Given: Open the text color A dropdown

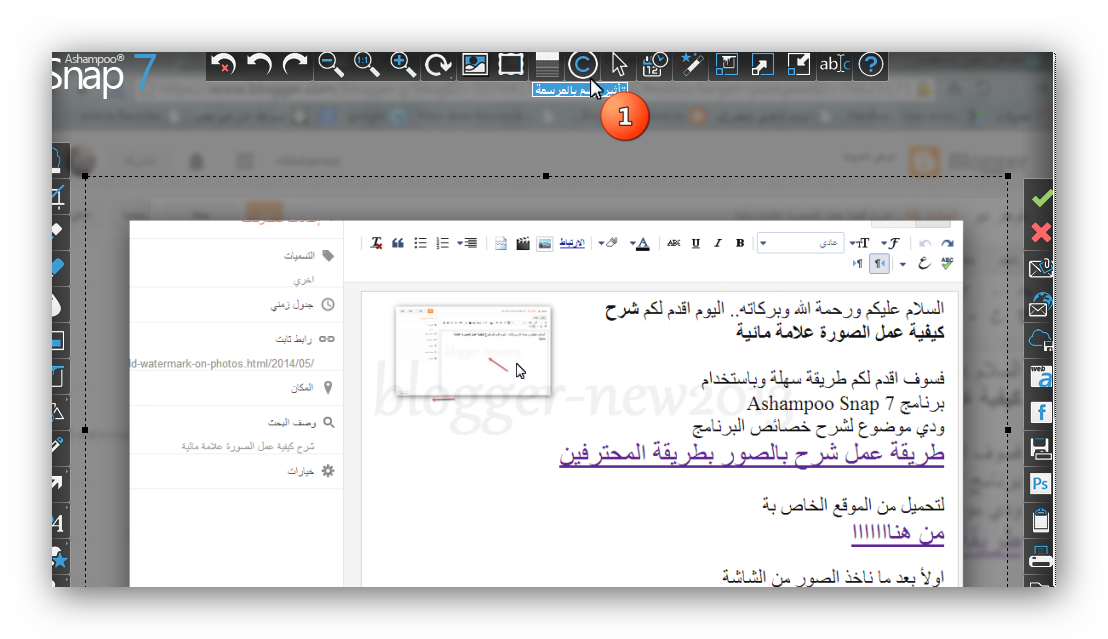Looking at the screenshot, I should click(x=640, y=244).
